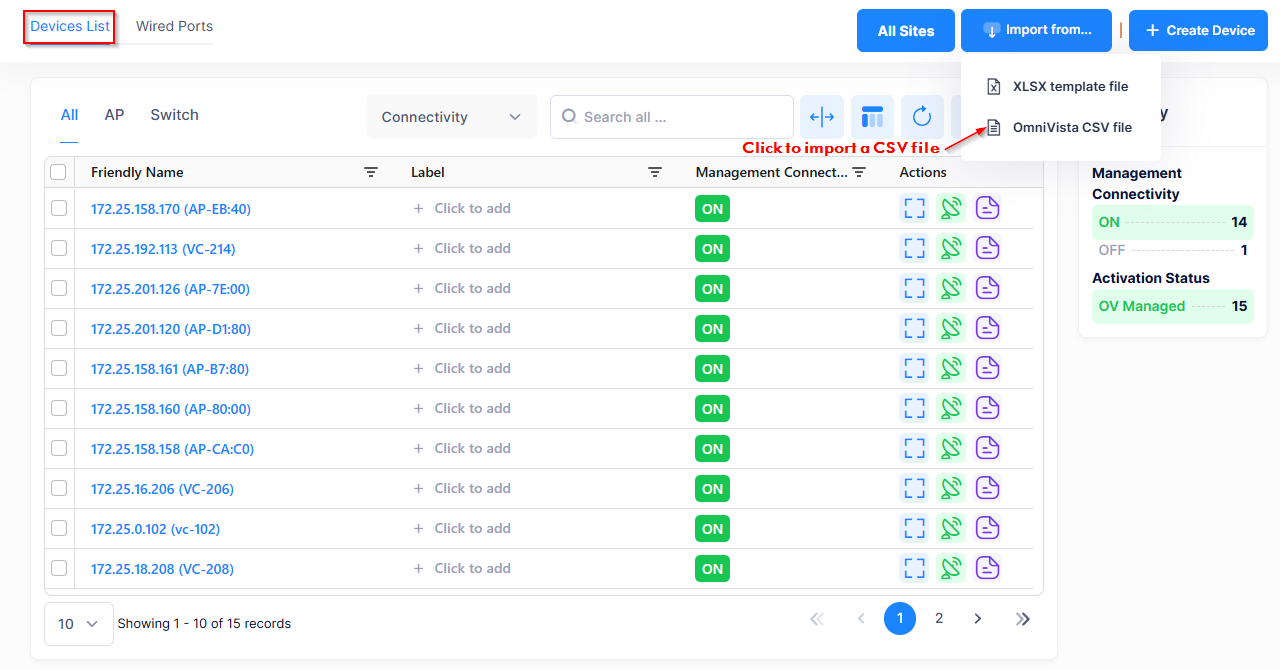Select checkbox for 172.25.16.206 (VC-206)
Viewport: 1280px width, 670px height.
[x=59, y=488]
